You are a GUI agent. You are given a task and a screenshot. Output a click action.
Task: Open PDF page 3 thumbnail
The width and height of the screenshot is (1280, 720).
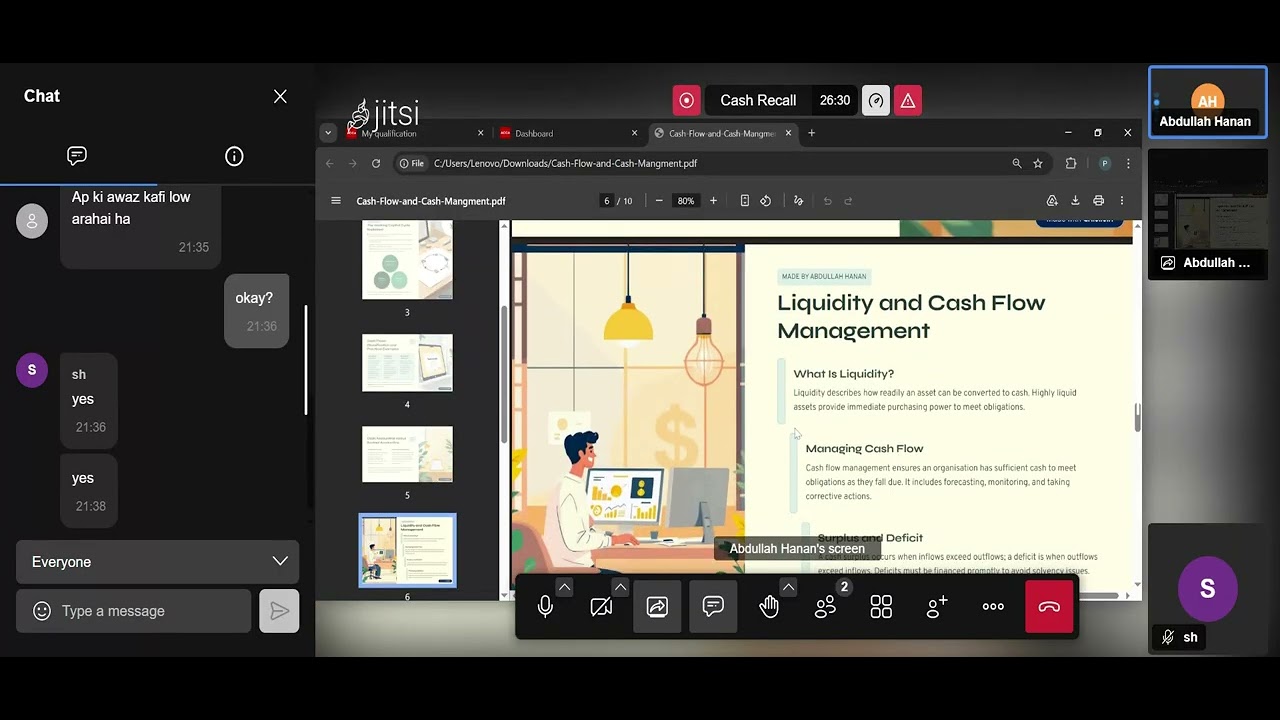tap(407, 260)
